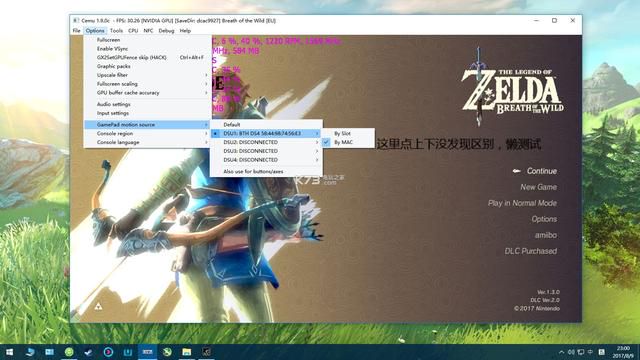Open the game's Options entry
Image resolution: width=640 pixels, height=360 pixels.
pos(544,219)
